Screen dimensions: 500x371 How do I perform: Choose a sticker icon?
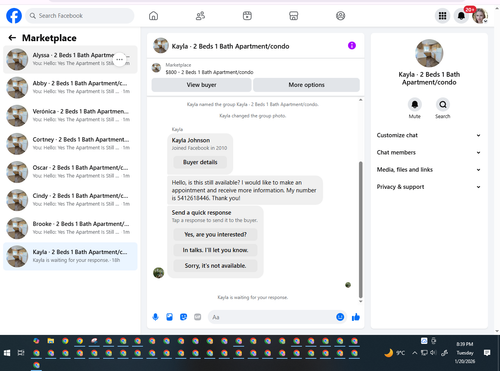(183, 317)
